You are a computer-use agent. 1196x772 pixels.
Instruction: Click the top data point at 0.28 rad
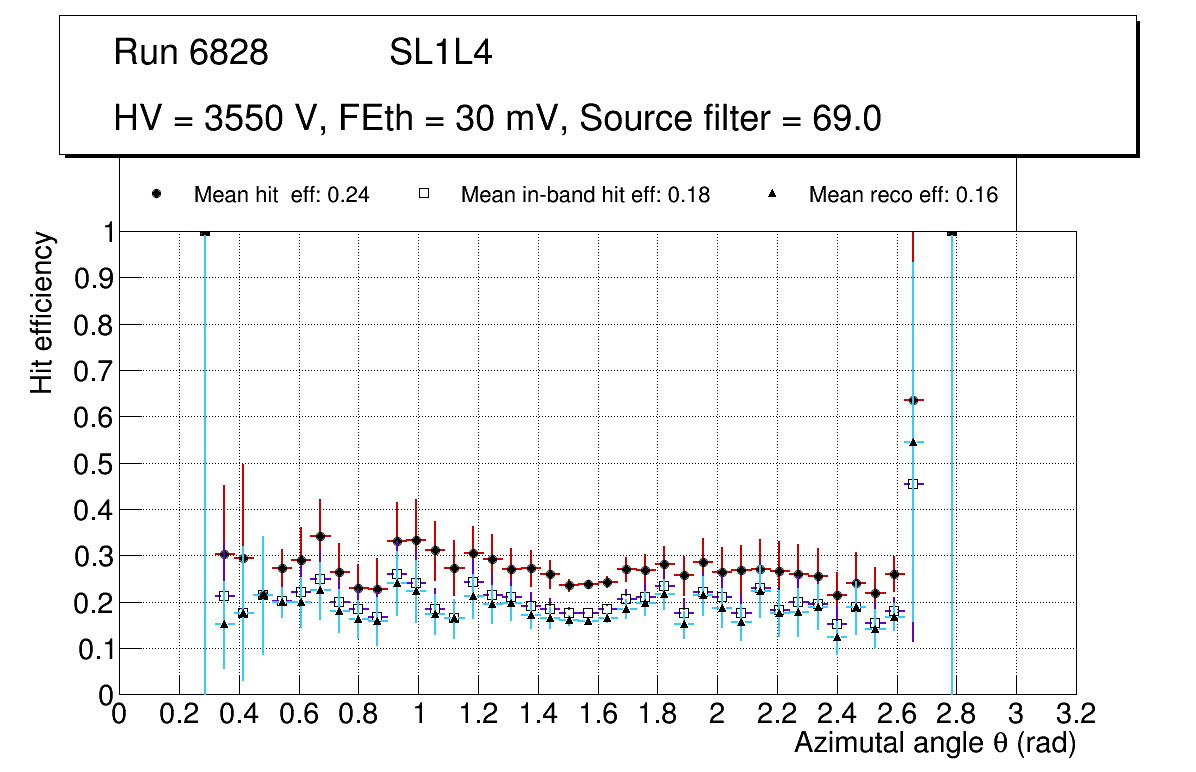point(205,232)
